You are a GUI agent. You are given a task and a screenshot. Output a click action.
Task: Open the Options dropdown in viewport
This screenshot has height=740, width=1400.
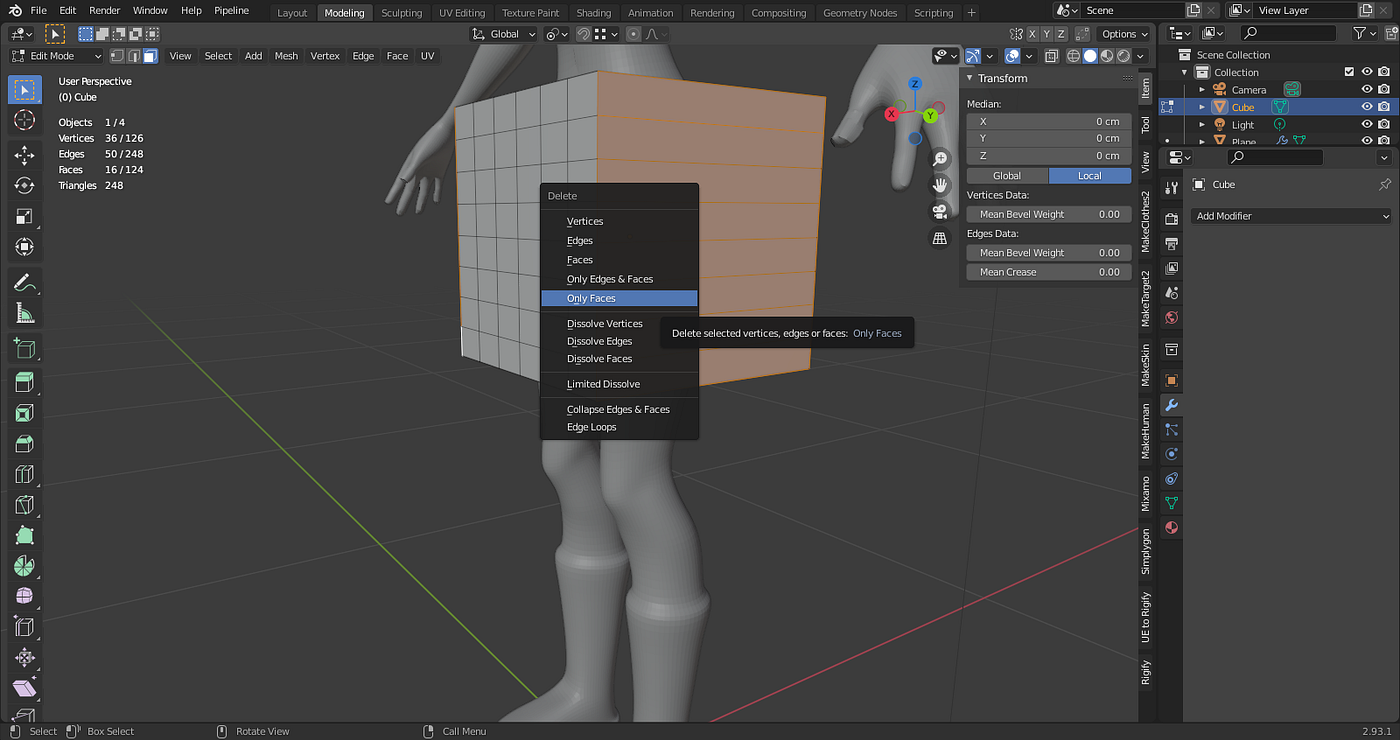[1124, 34]
